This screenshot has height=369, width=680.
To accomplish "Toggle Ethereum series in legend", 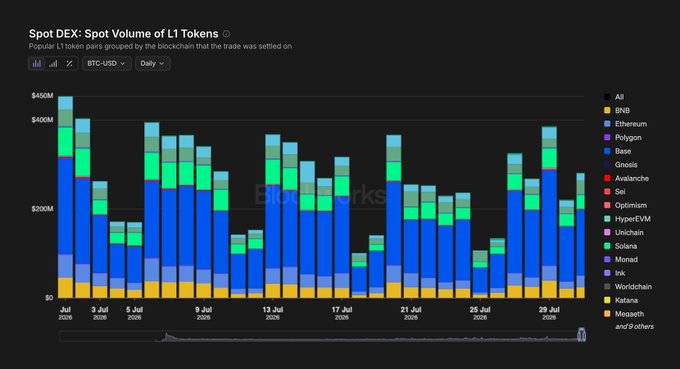I will point(625,124).
